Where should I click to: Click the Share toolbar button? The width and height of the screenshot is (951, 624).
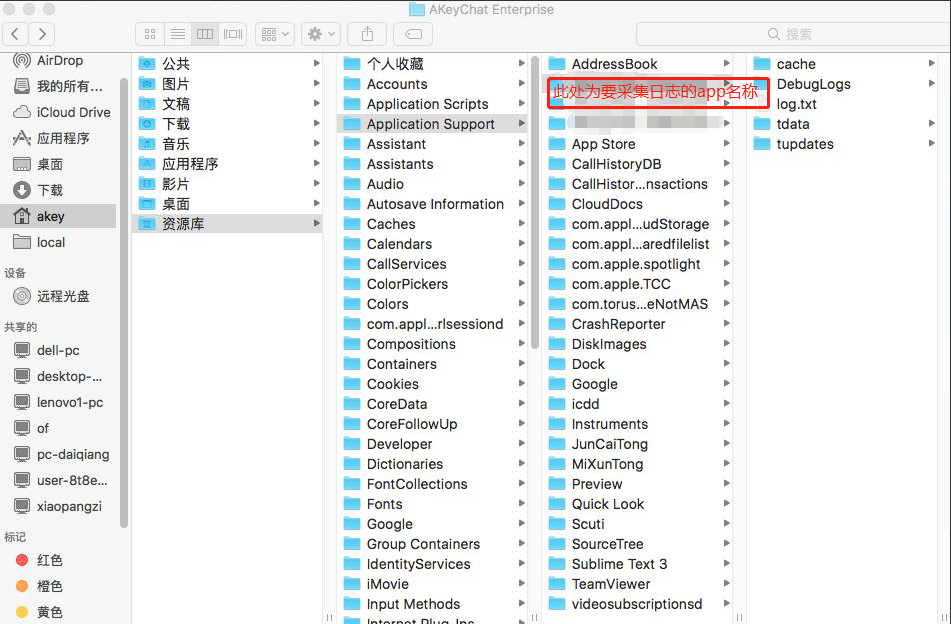[366, 34]
